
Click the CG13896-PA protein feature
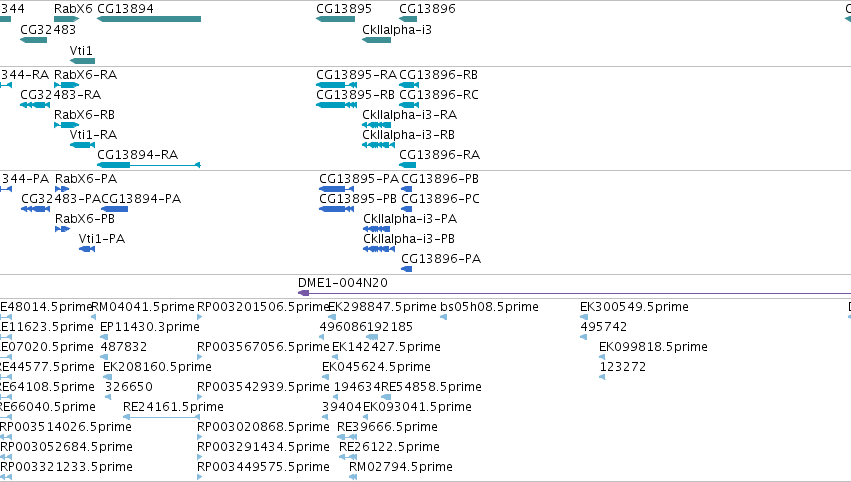pyautogui.click(x=407, y=269)
